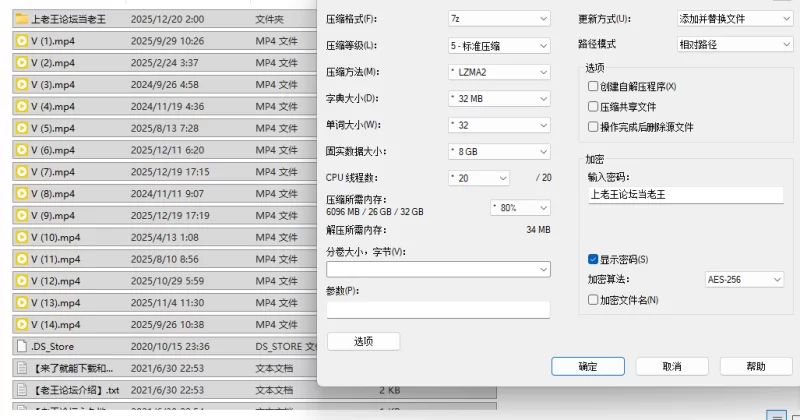Viewport: 800px width, 420px height.
Task: Click the video icon of V (1).mp4
Action: pyautogui.click(x=21, y=41)
